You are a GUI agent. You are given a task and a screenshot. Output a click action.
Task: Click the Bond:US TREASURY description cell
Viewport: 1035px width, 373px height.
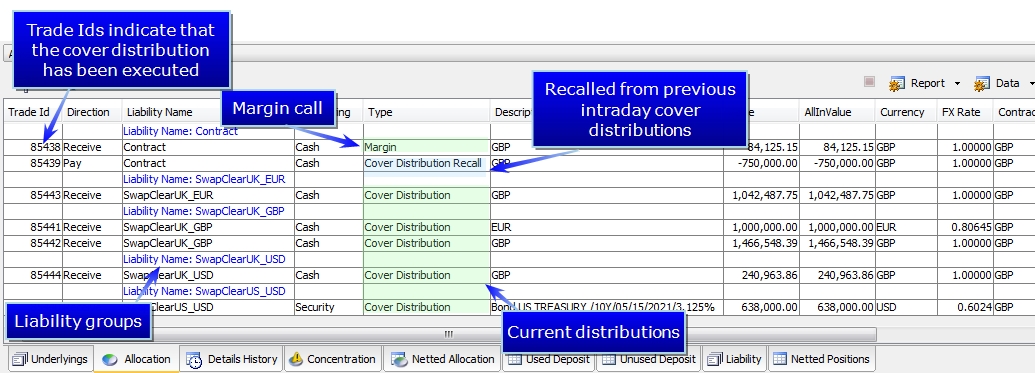(607, 307)
